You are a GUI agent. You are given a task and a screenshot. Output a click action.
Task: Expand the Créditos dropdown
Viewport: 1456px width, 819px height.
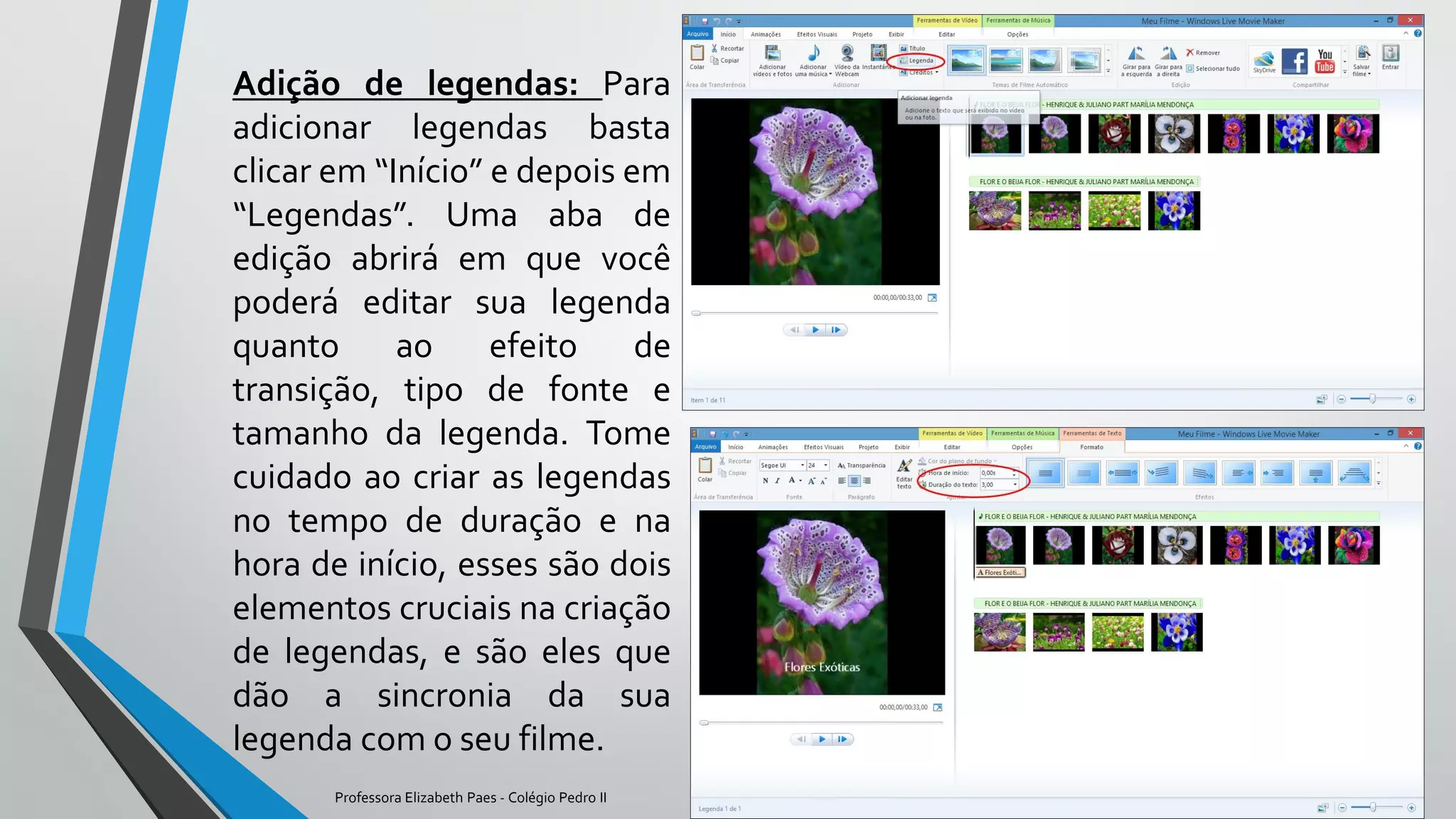pos(937,73)
